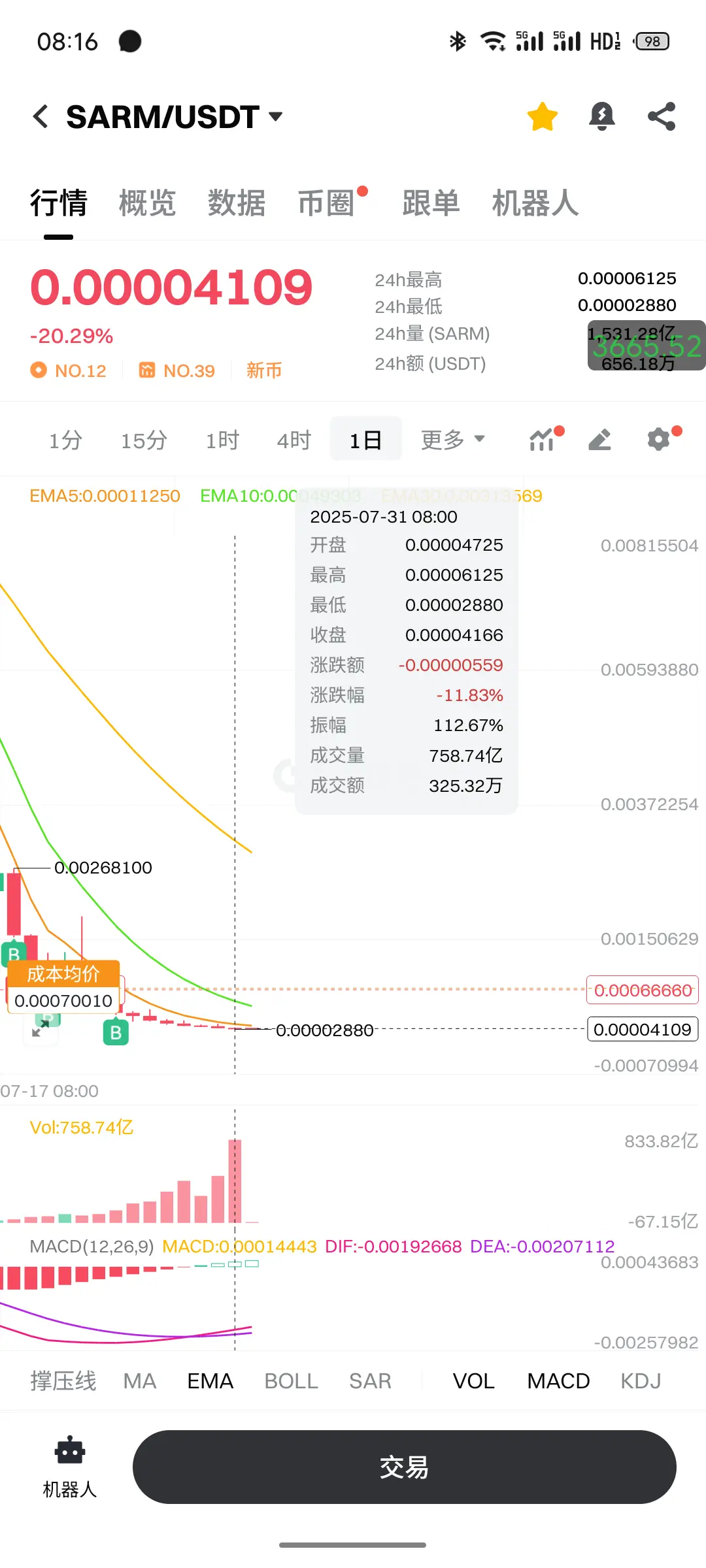
Task: Open the 机器人 robot icon at bottom
Action: pyautogui.click(x=69, y=1467)
